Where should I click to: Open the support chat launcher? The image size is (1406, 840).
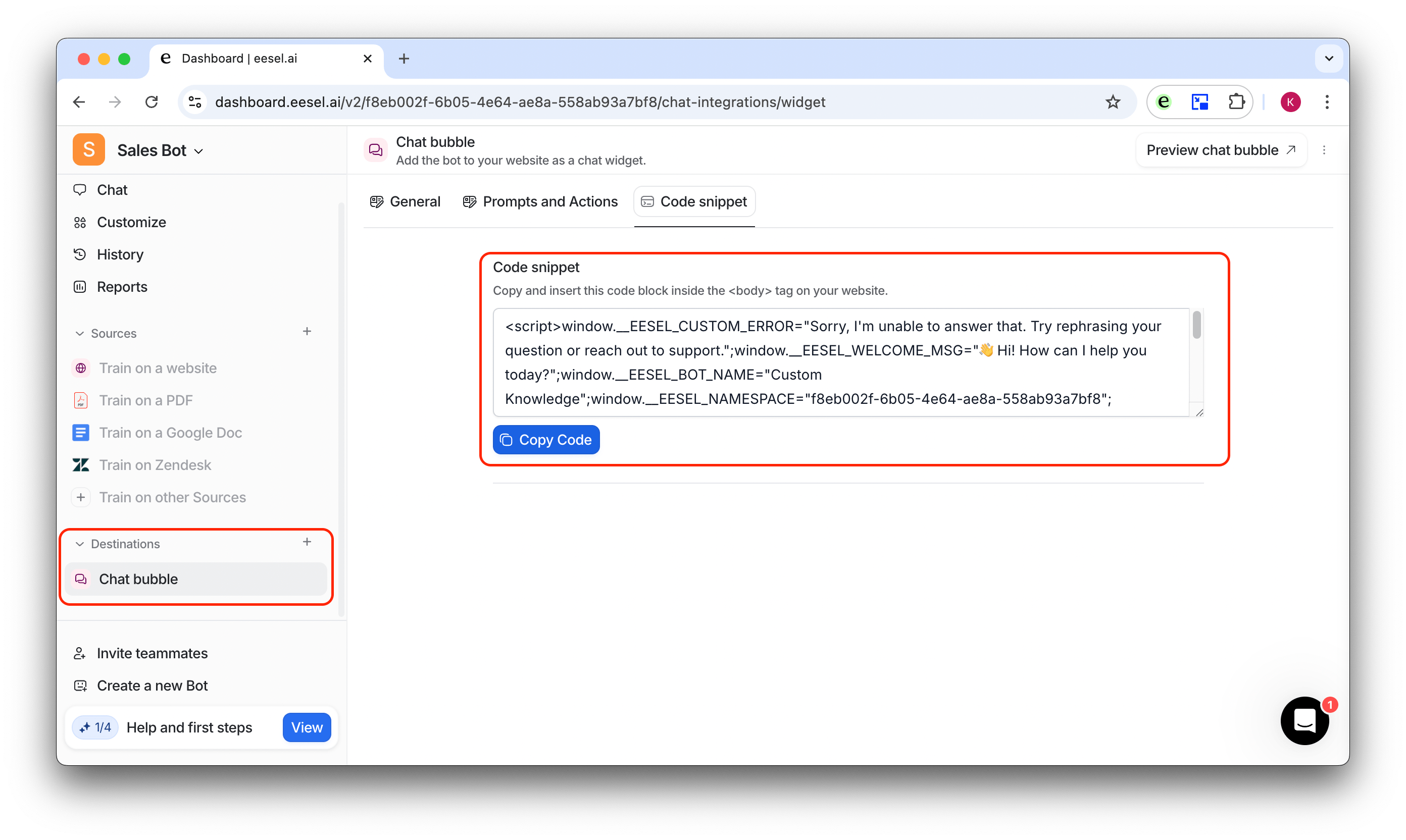coord(1304,720)
